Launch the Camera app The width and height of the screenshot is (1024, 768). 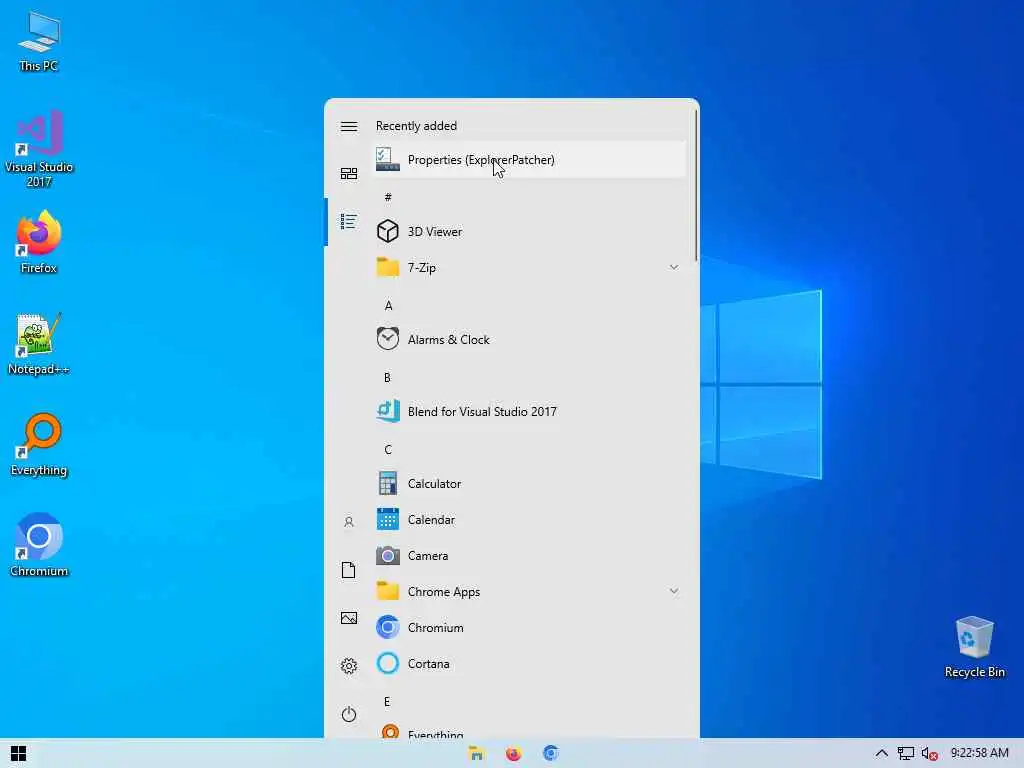tap(529, 556)
